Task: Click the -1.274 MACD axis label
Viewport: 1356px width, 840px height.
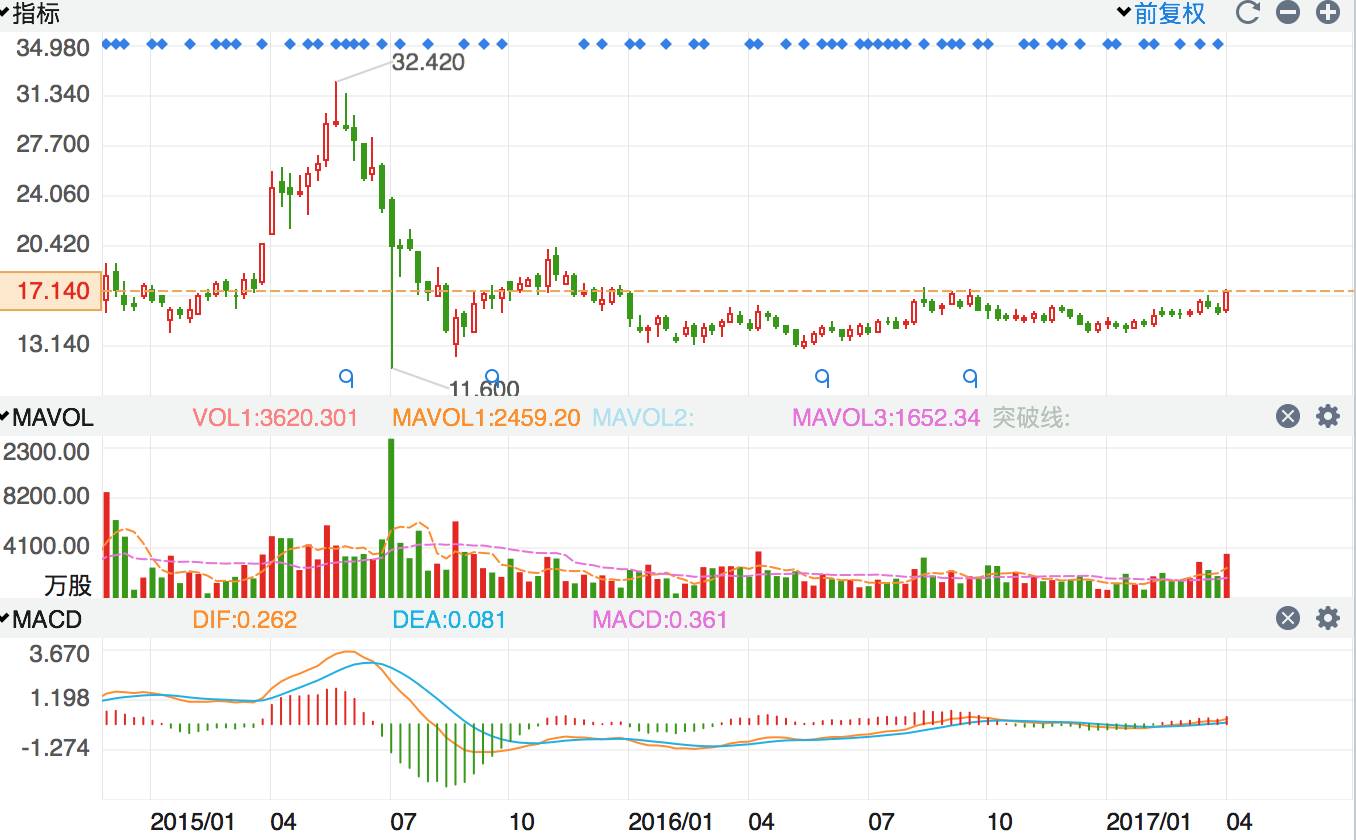Action: point(58,748)
